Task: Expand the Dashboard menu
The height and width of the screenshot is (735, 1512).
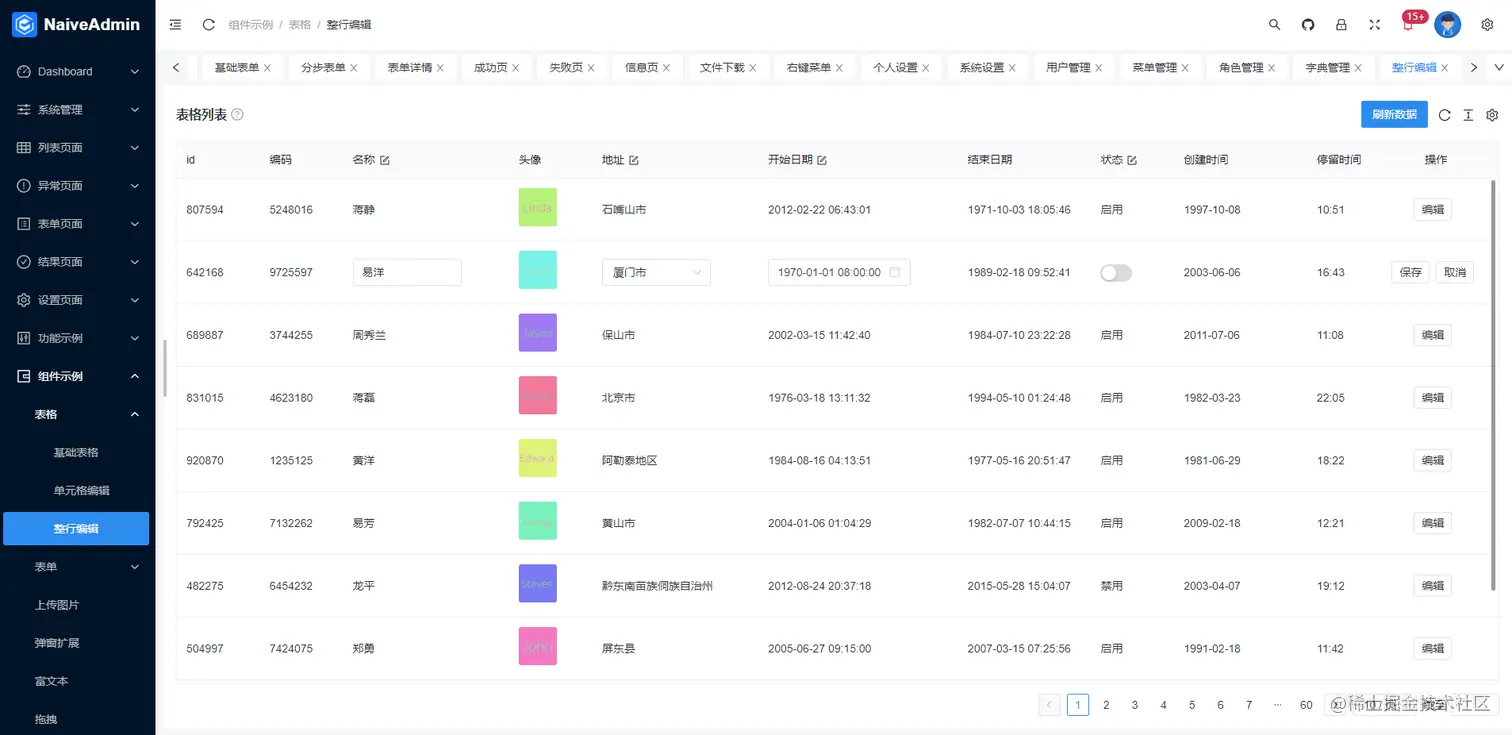Action: click(x=77, y=72)
